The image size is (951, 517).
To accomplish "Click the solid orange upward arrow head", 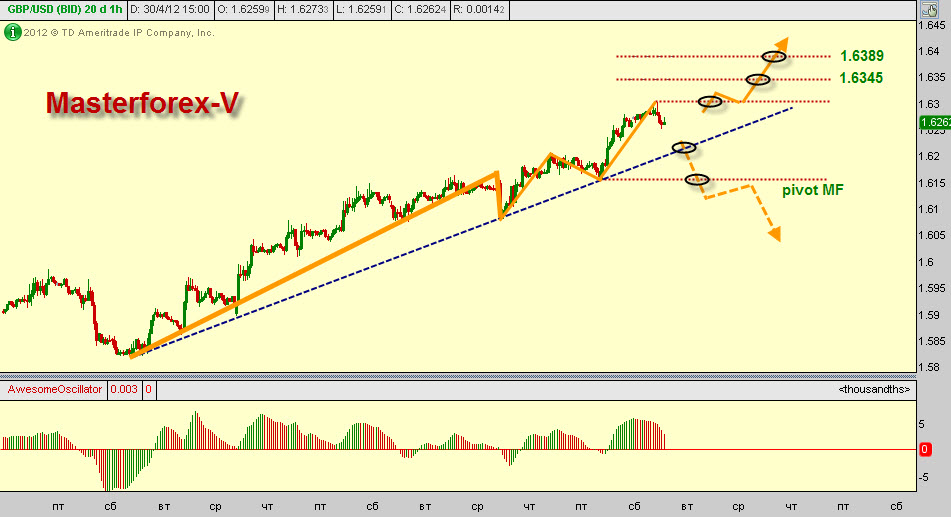I will coord(780,45).
